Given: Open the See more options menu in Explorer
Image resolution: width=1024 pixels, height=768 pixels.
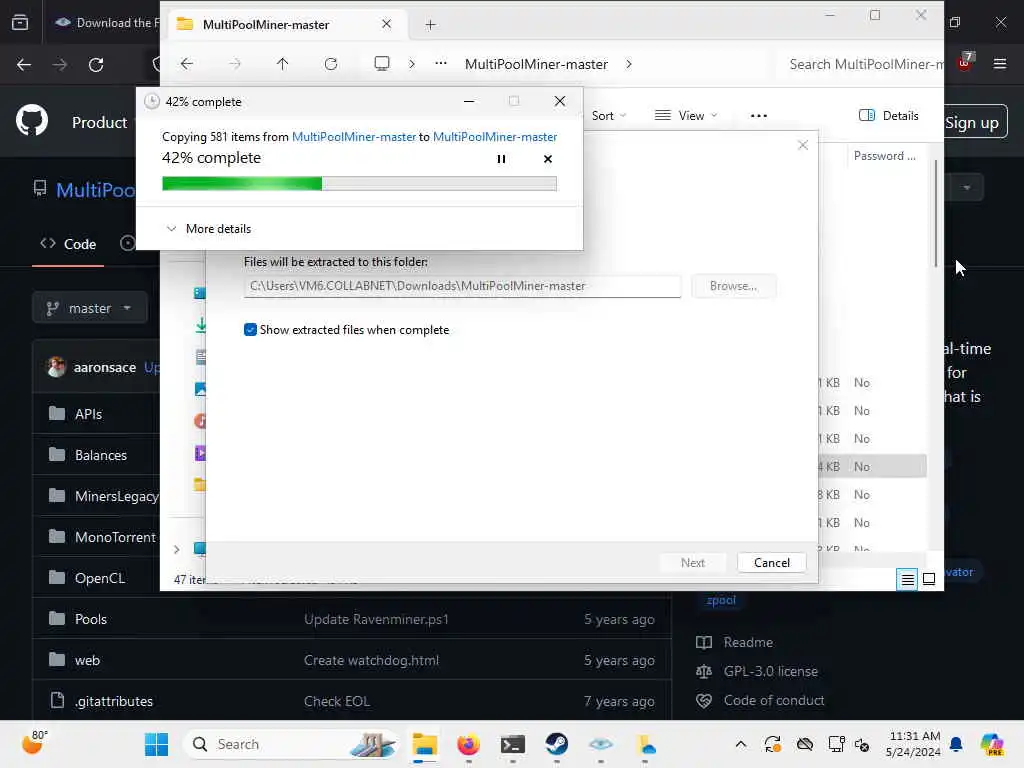Looking at the screenshot, I should [x=758, y=116].
